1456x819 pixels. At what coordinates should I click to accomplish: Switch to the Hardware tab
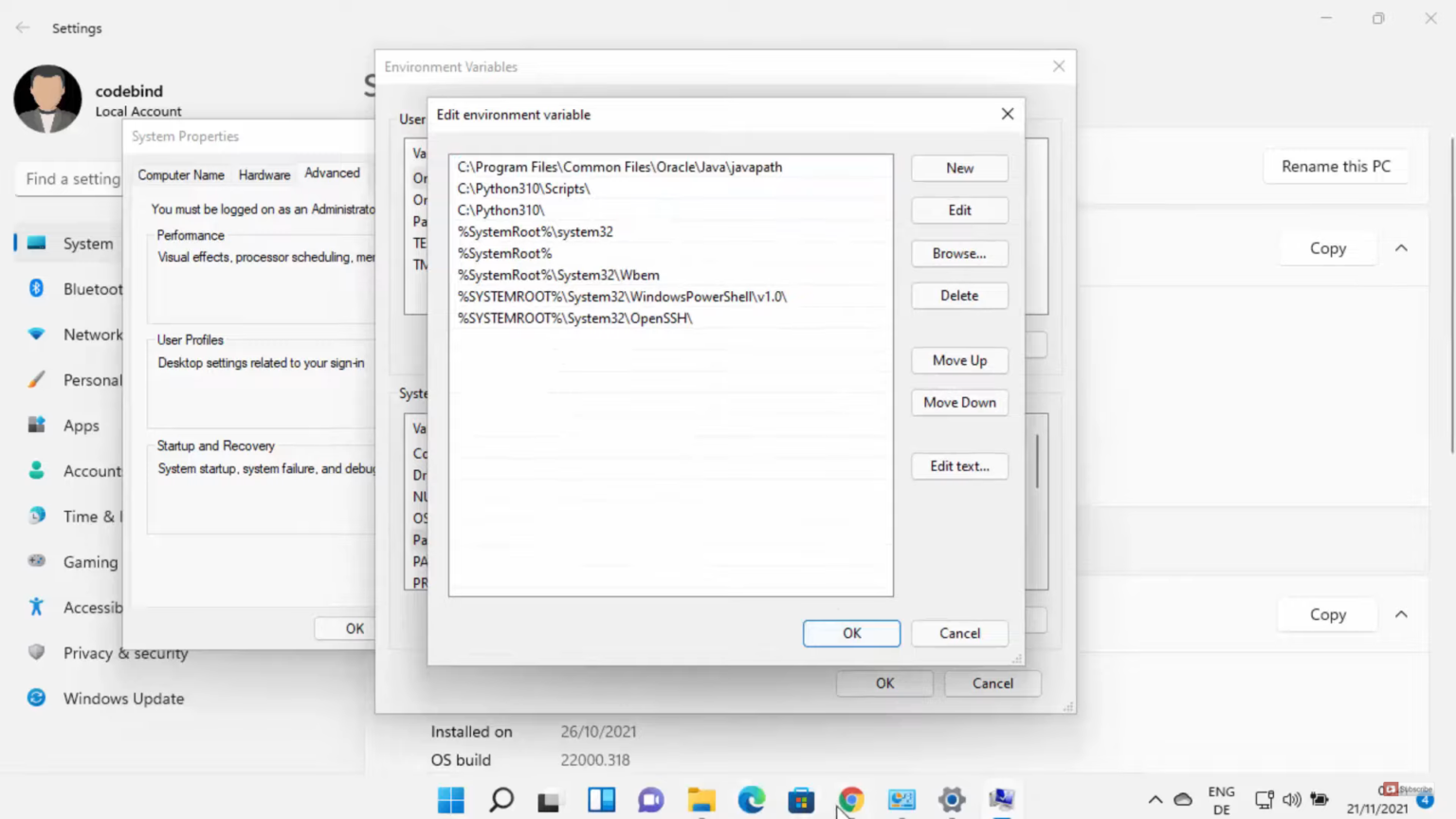tap(264, 173)
